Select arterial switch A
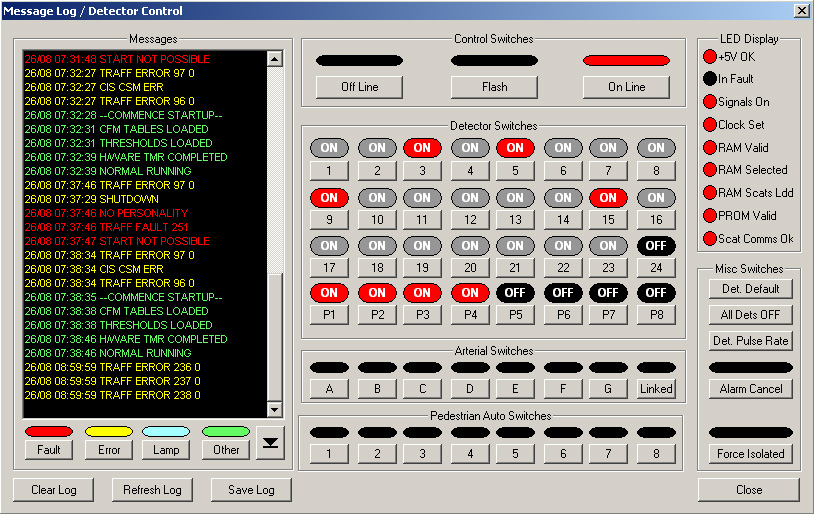814x514 pixels. (329, 389)
